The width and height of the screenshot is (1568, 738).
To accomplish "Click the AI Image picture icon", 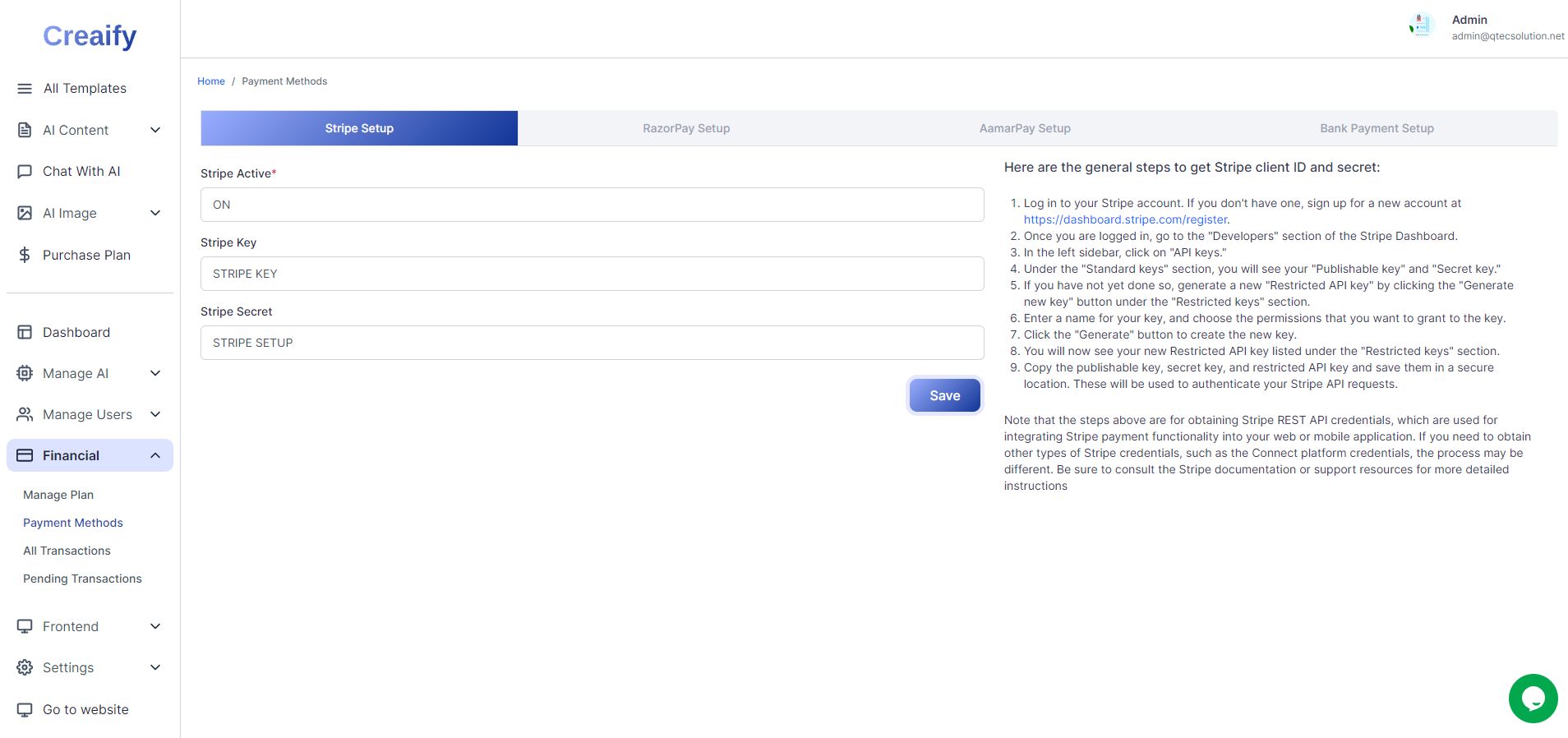I will click(25, 213).
